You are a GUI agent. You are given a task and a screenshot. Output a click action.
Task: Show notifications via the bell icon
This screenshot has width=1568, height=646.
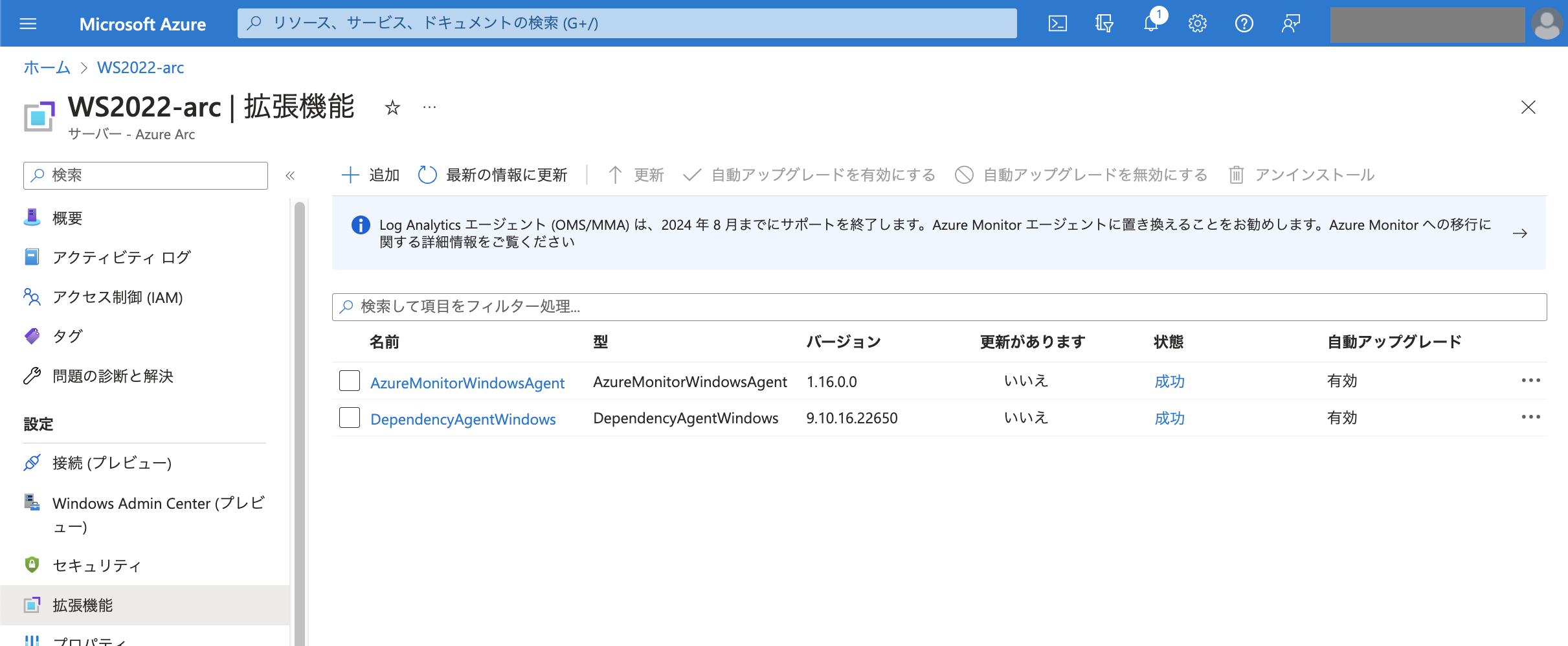[x=1151, y=24]
